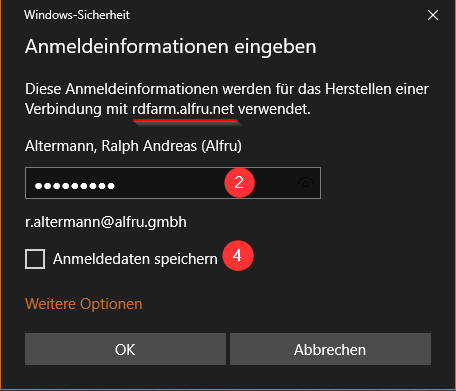456x391 pixels.
Task: Confirm credentials with the OK button
Action: [x=125, y=349]
